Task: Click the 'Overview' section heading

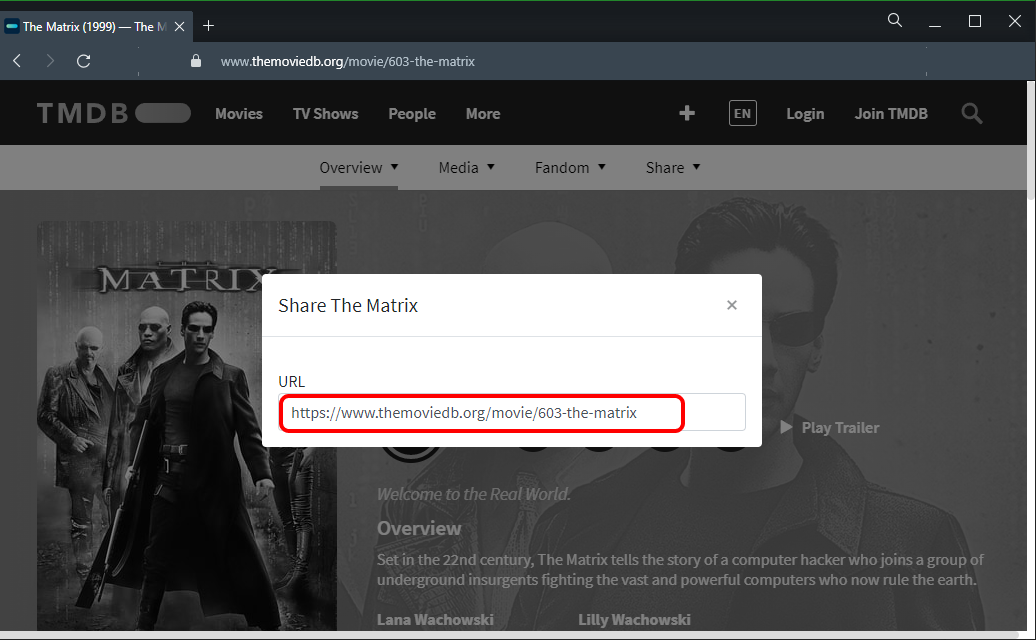Action: tap(419, 528)
